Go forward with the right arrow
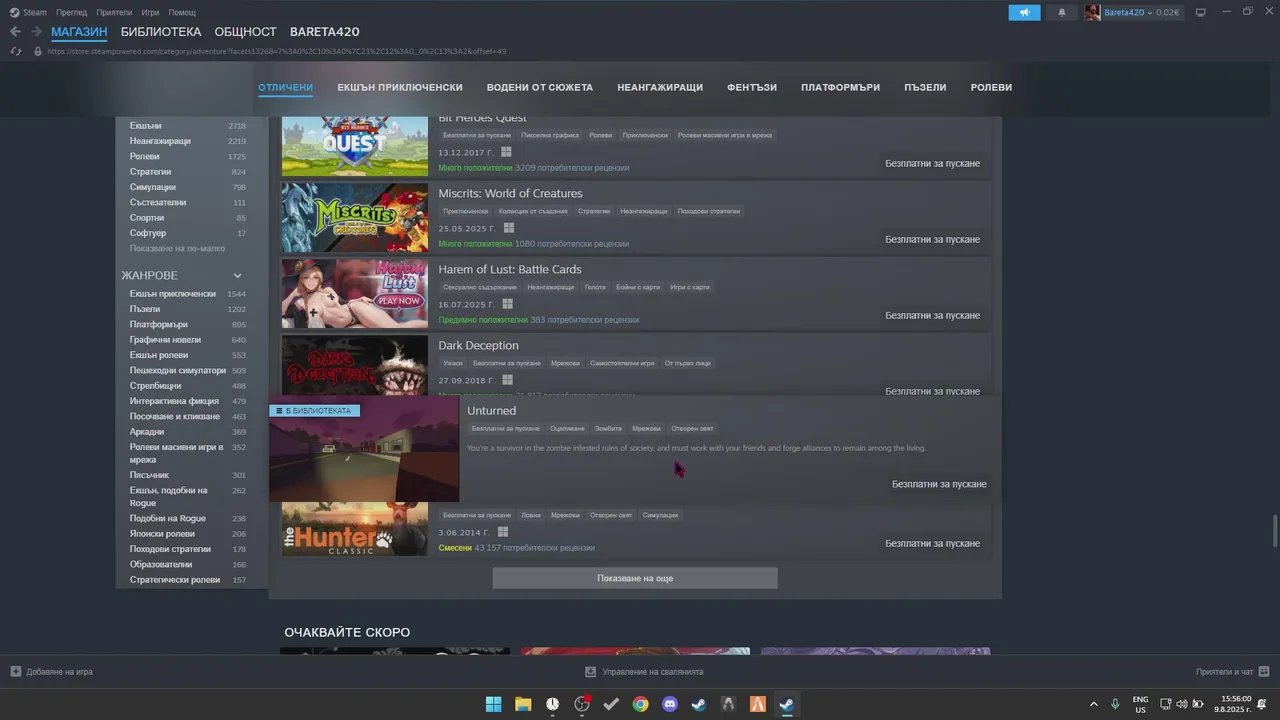This screenshot has width=1280, height=720. point(36,32)
